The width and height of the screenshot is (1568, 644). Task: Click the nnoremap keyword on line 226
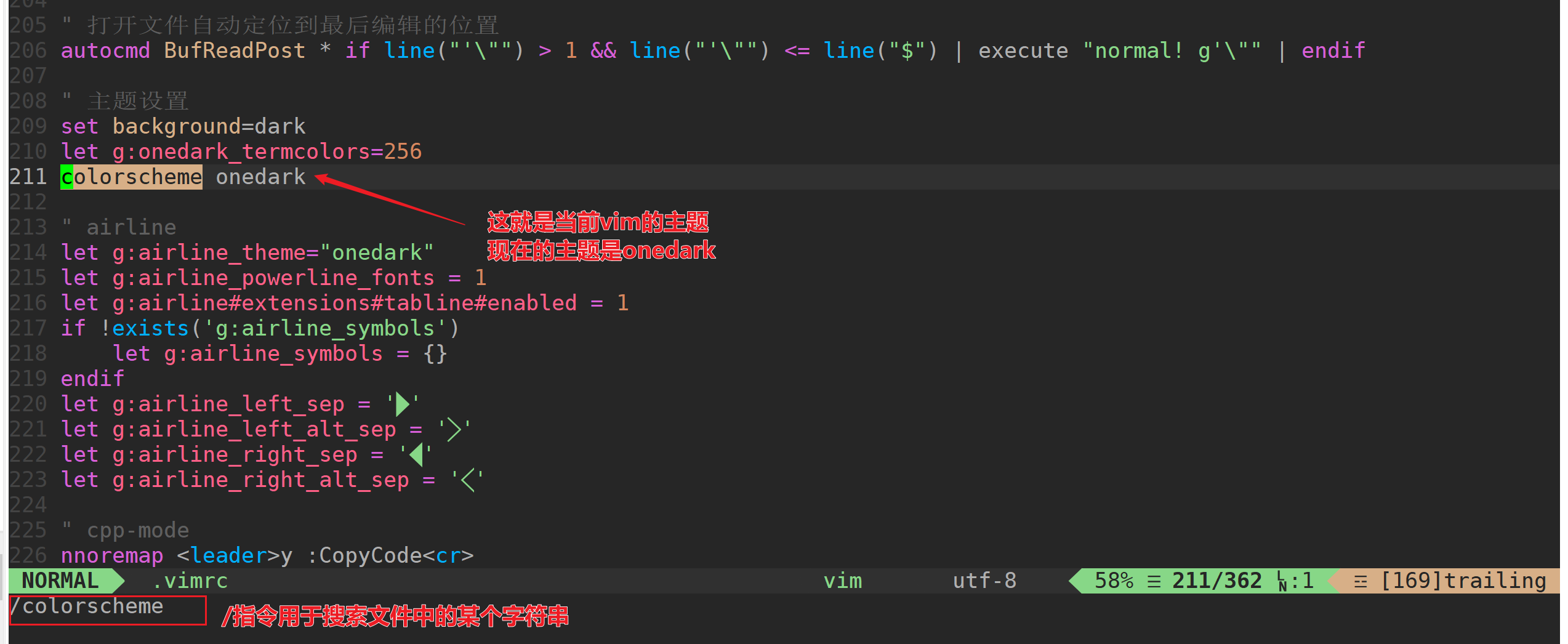pos(112,555)
